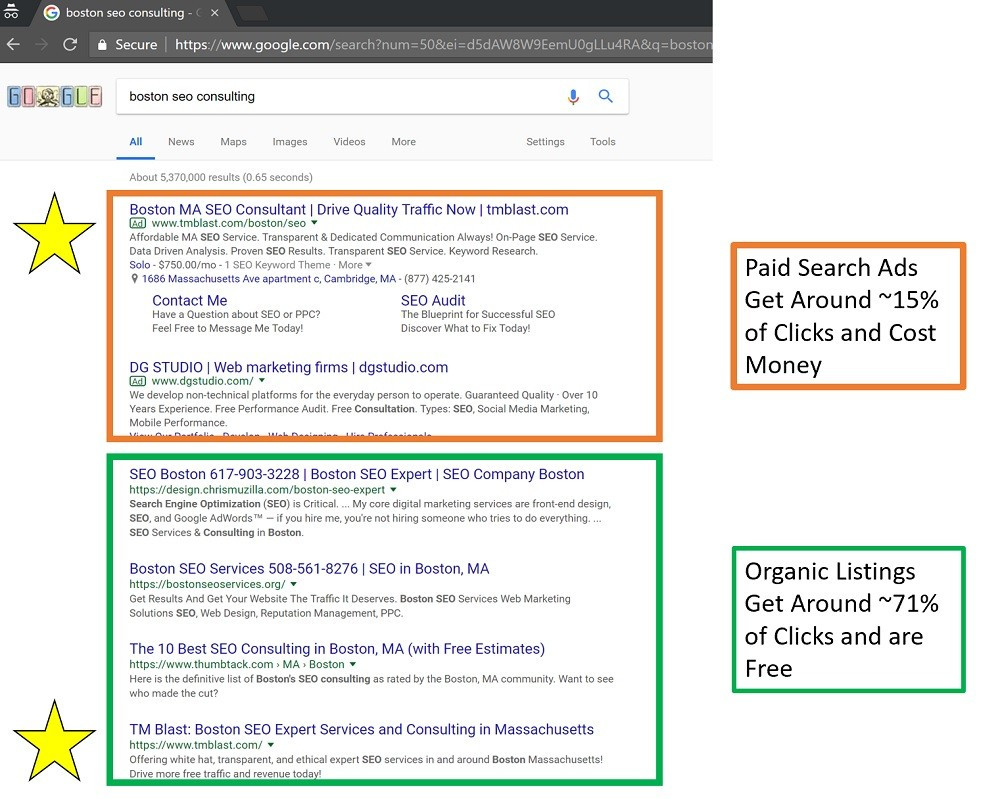Click 'The Blueprint for Successful SEO' text
Screen dimensions: 1000x799
click(x=478, y=314)
